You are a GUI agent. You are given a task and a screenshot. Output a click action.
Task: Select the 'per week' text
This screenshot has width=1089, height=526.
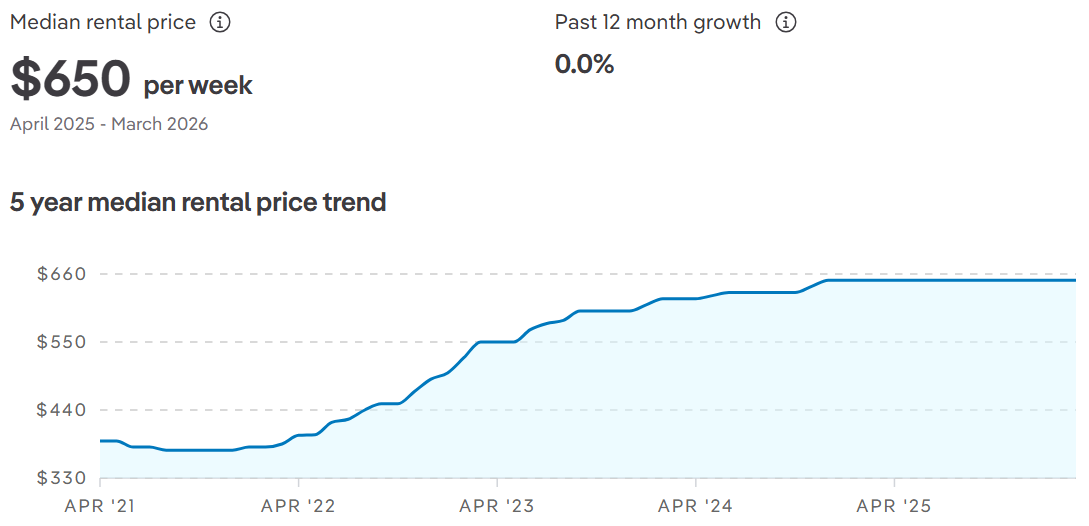pos(198,86)
